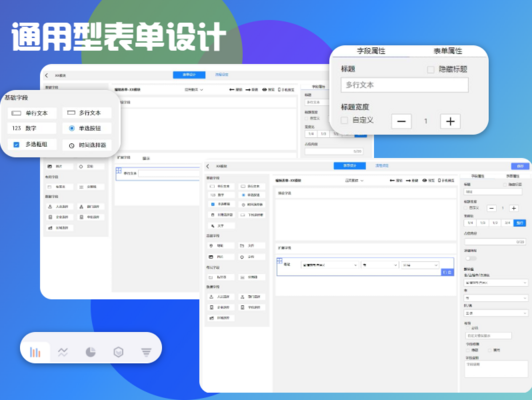This screenshot has height=400, width=532.
Task: Open the second header tab in front window
Action: tap(382, 166)
